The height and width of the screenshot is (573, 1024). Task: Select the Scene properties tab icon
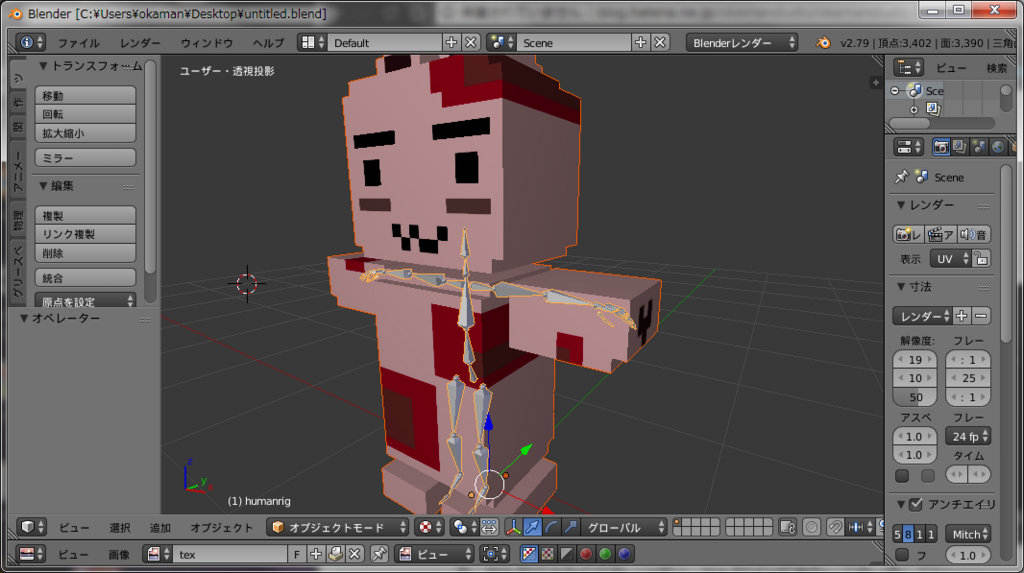click(978, 147)
